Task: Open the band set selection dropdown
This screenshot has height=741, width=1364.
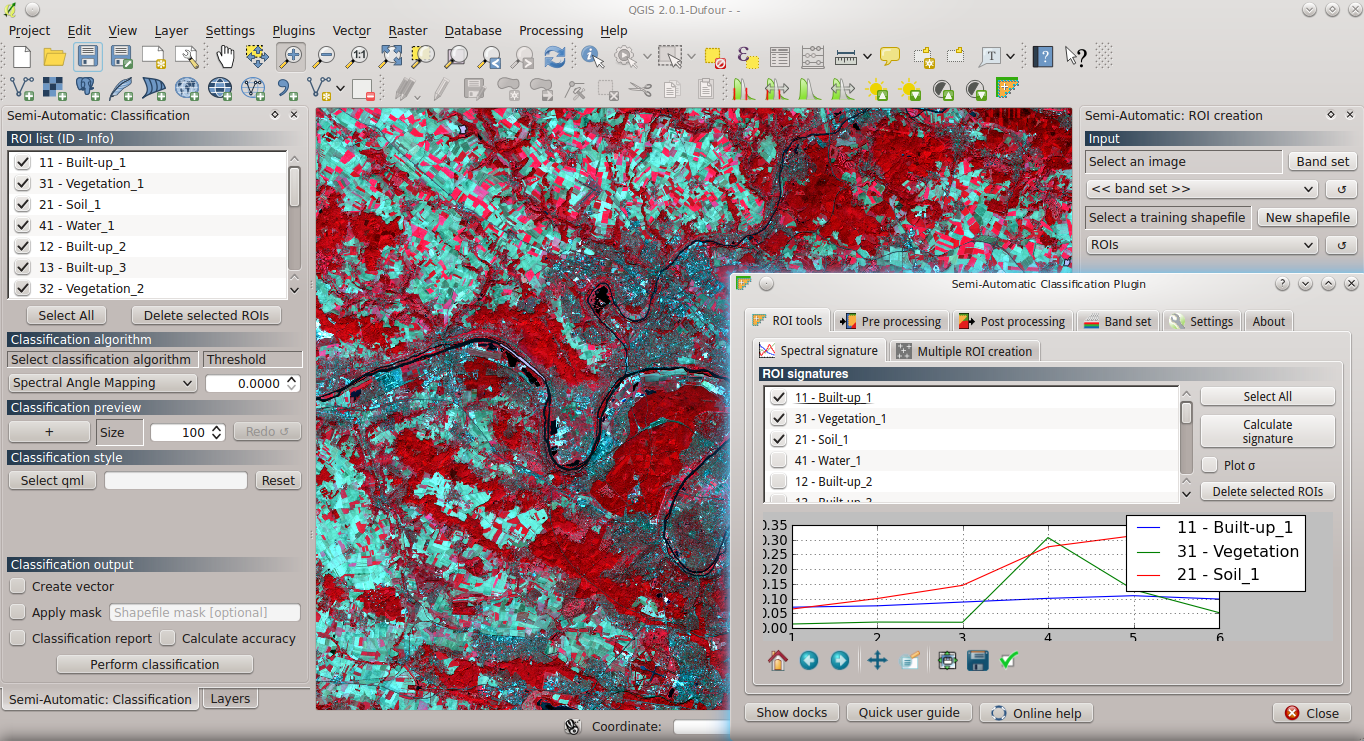Action: pyautogui.click(x=1201, y=189)
